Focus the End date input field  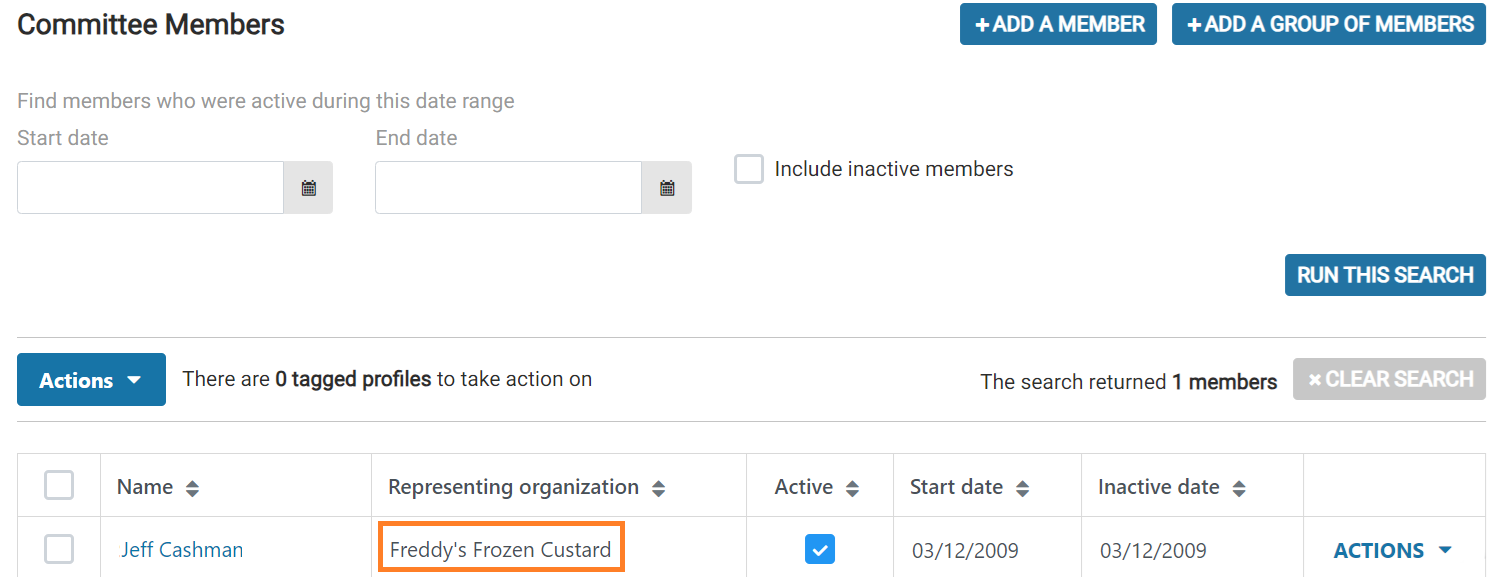[508, 188]
